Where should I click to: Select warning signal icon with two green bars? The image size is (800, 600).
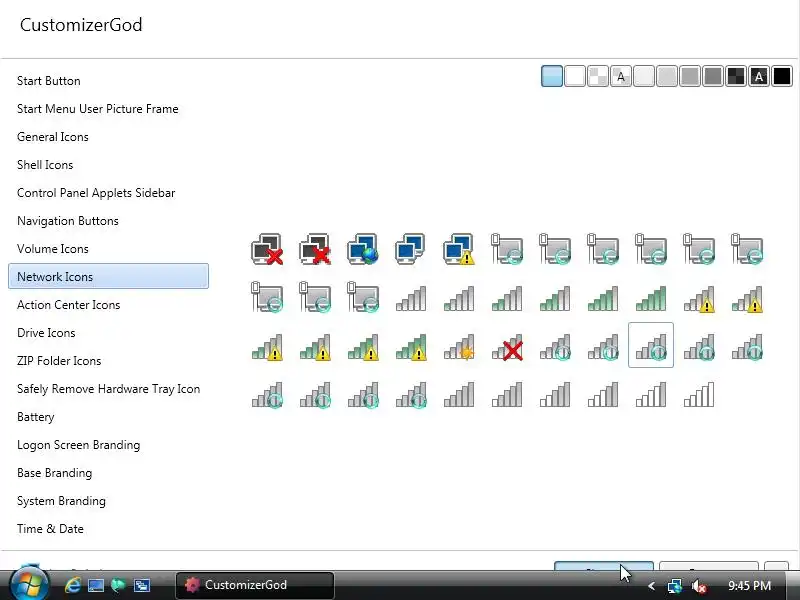(267, 346)
